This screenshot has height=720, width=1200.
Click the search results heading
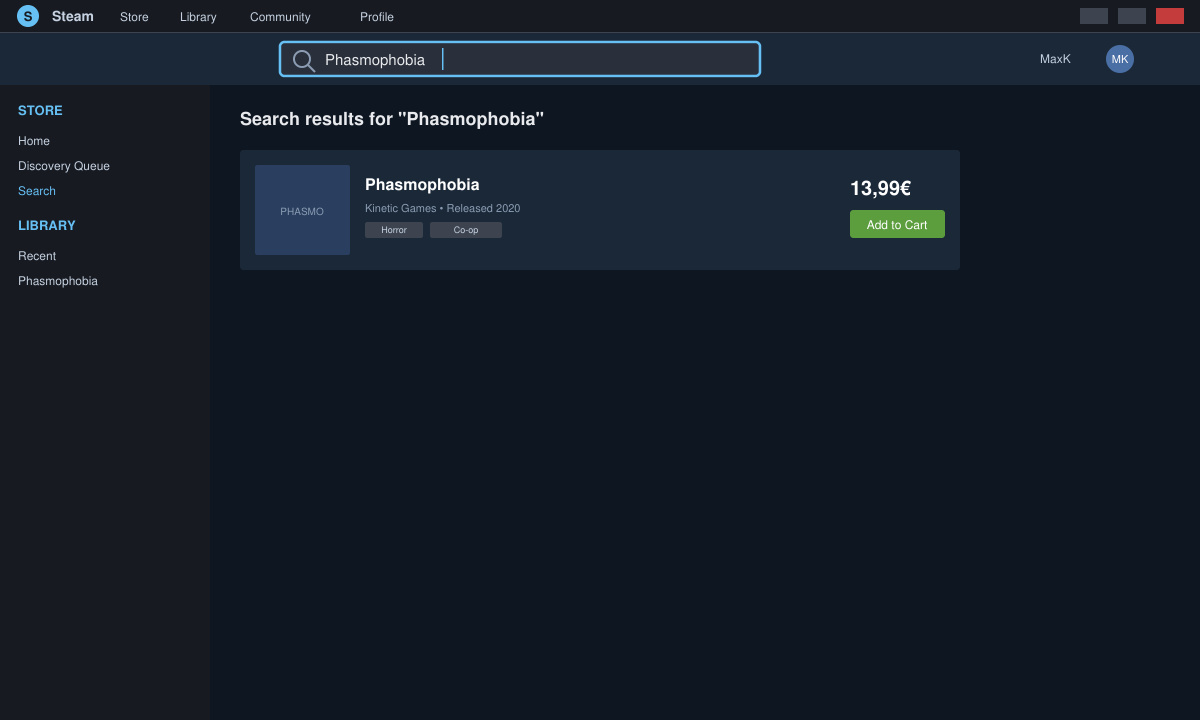pyautogui.click(x=392, y=119)
